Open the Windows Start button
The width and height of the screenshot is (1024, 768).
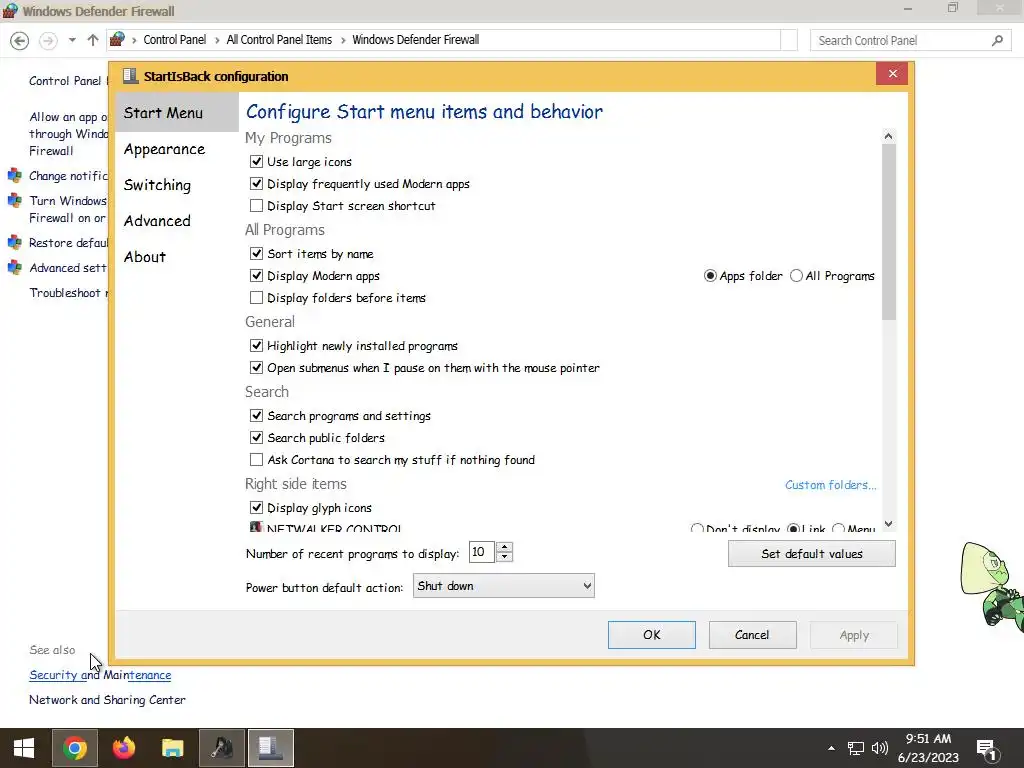pos(24,748)
